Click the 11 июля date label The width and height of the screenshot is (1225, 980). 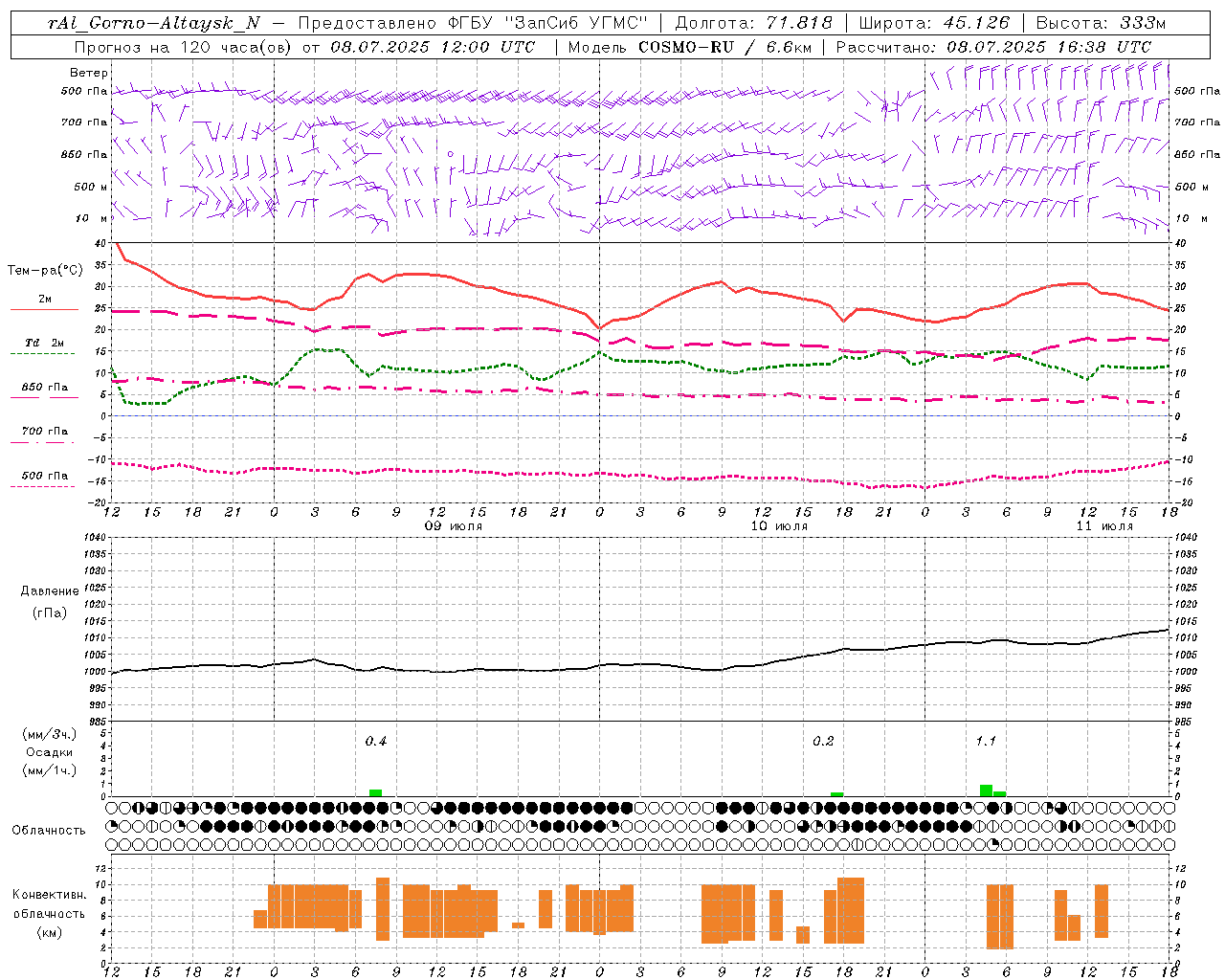coord(1104,526)
